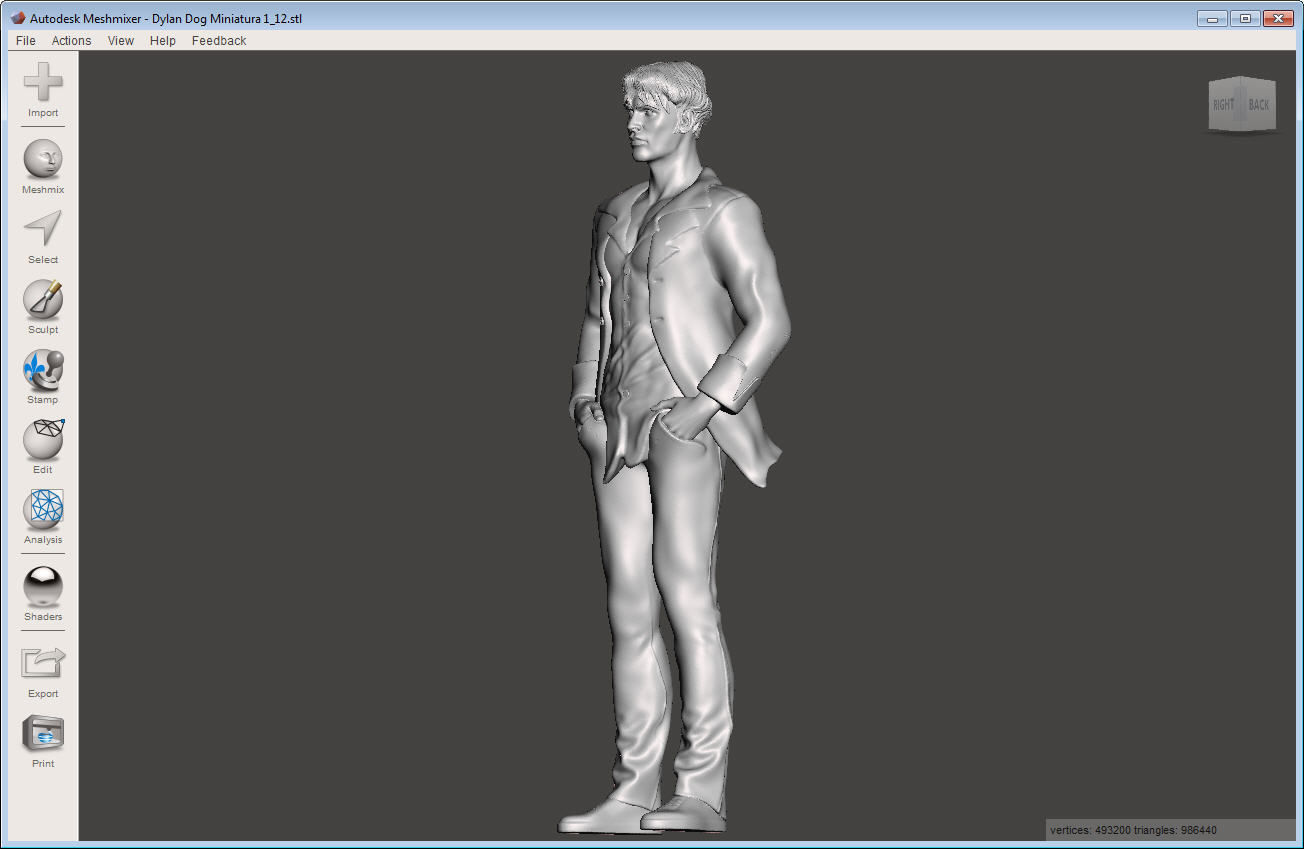Click the Meshmixer app icon in title bar
The image size is (1304, 849).
pos(17,17)
